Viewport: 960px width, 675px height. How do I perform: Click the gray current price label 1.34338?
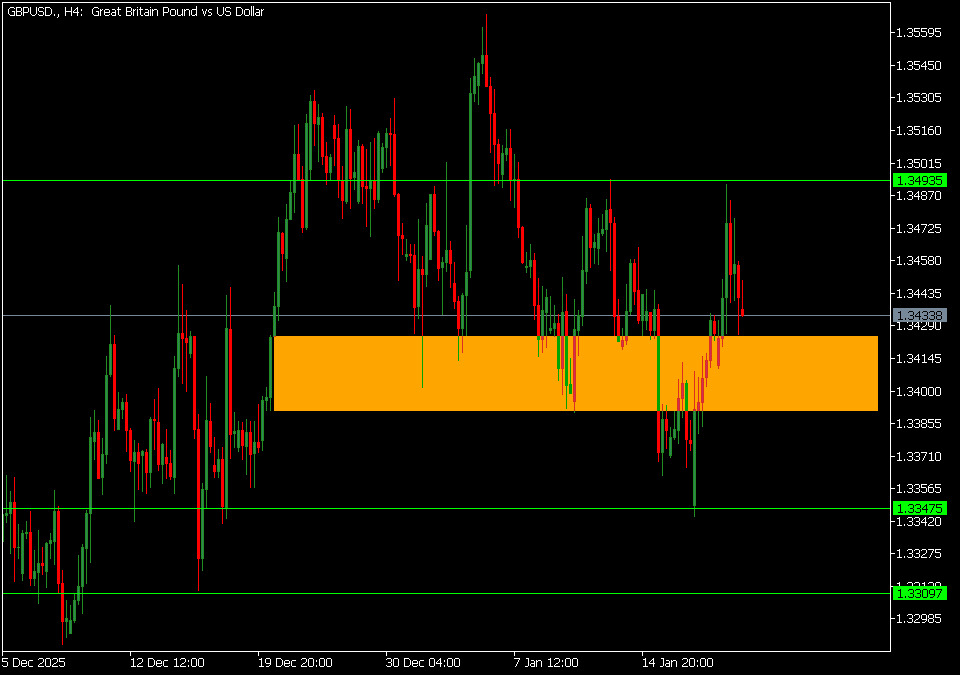tap(918, 315)
